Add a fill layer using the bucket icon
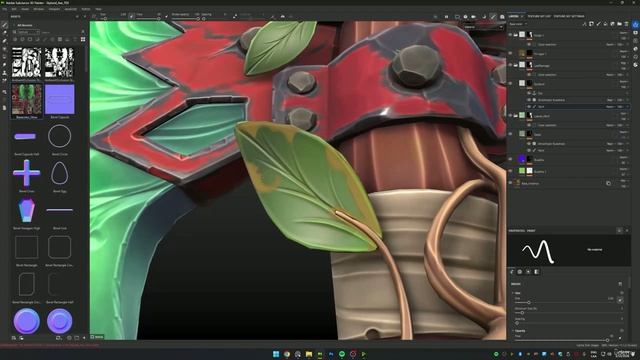Viewport: 640px width, 360px height. pos(605,24)
